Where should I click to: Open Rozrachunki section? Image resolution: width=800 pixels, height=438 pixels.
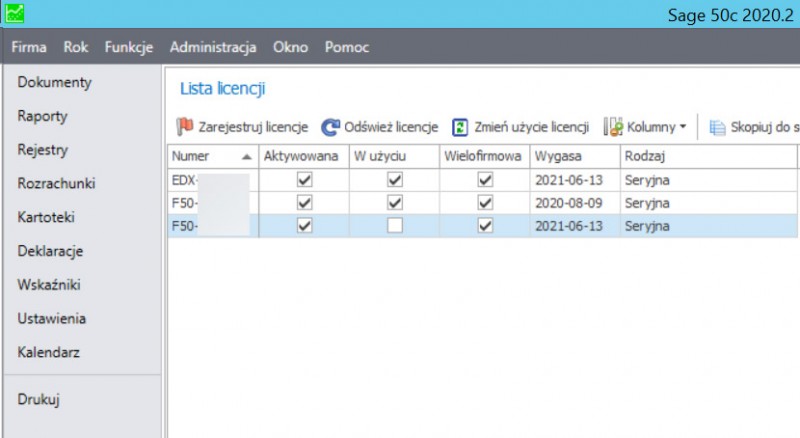click(x=56, y=183)
